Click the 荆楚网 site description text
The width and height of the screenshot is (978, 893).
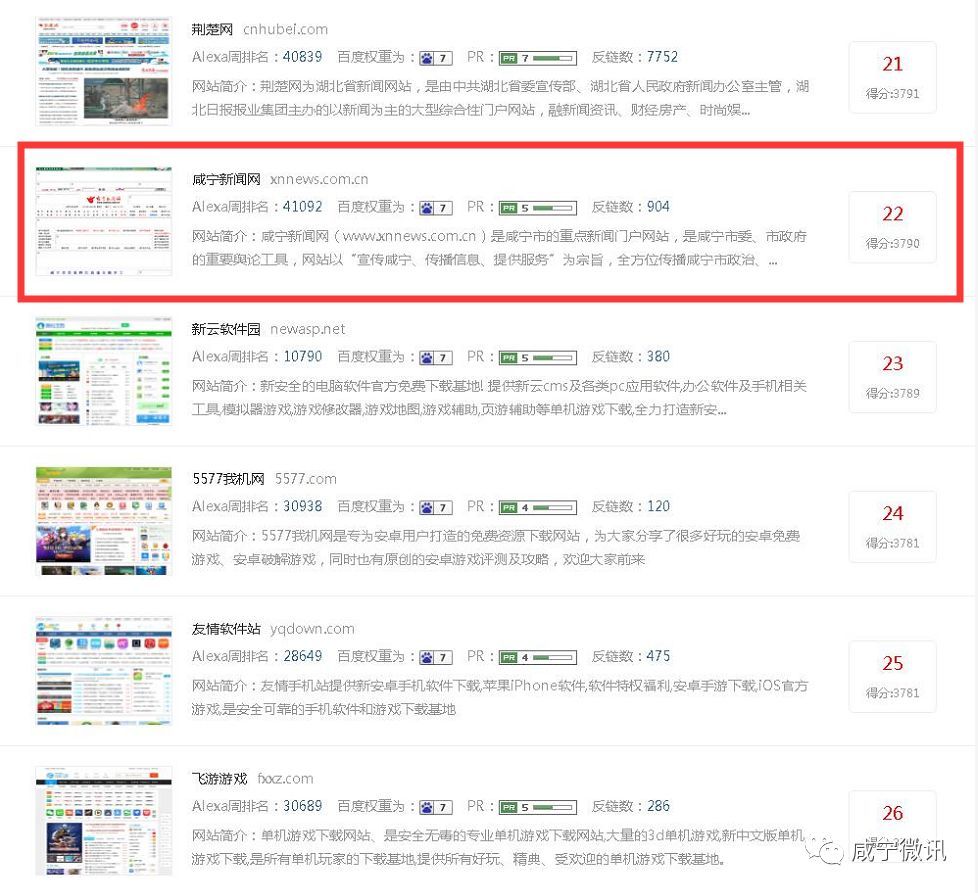tap(500, 98)
